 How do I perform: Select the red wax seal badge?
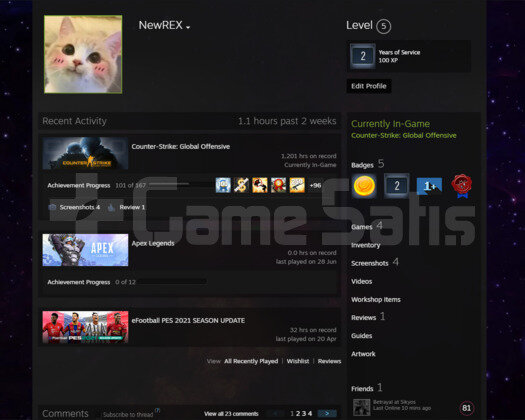[462, 186]
